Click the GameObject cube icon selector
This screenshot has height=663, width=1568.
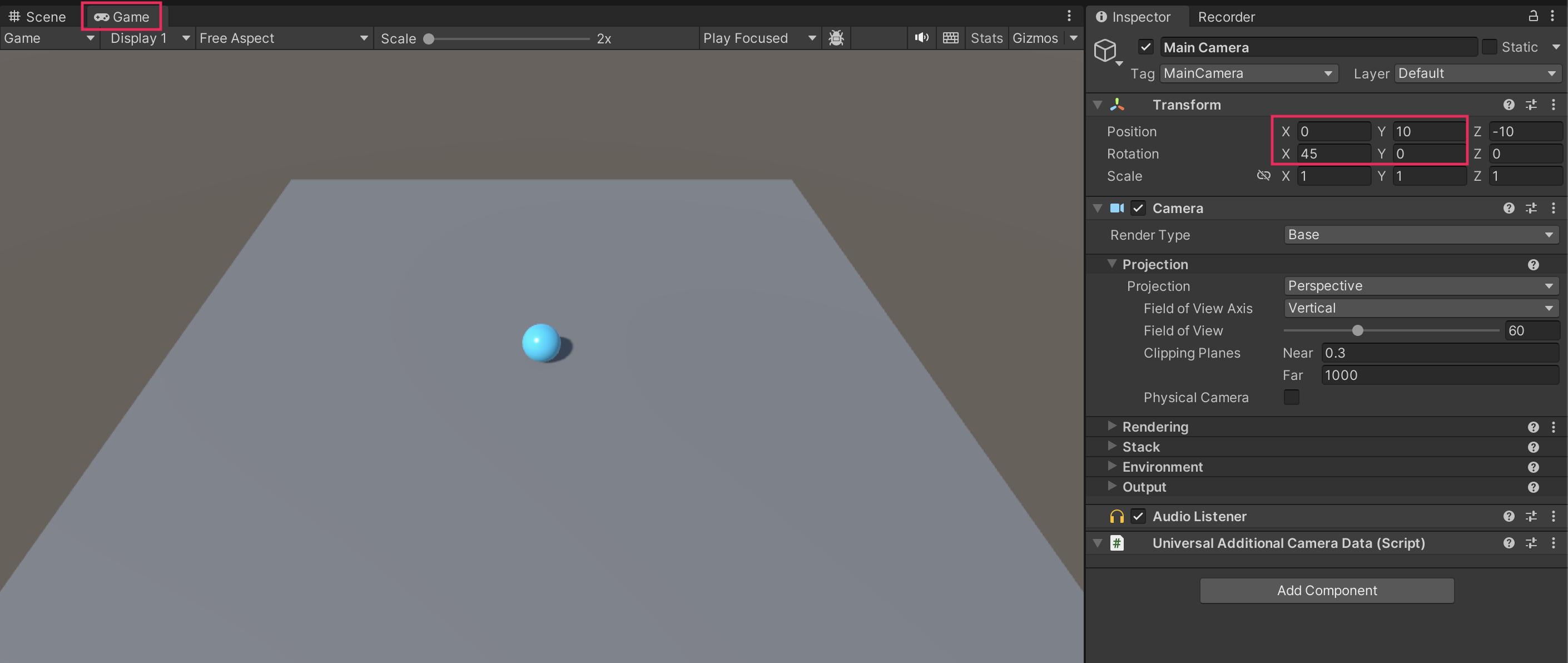click(1105, 50)
